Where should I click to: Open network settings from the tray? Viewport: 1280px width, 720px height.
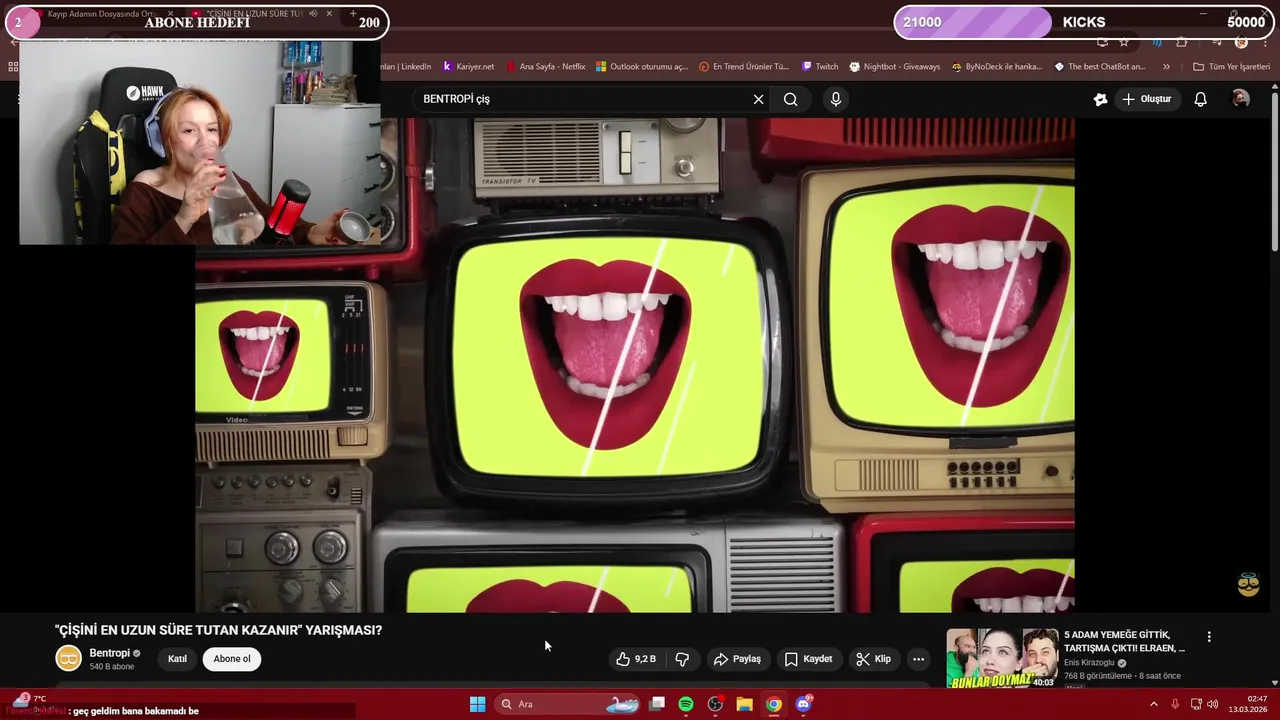pos(1196,704)
